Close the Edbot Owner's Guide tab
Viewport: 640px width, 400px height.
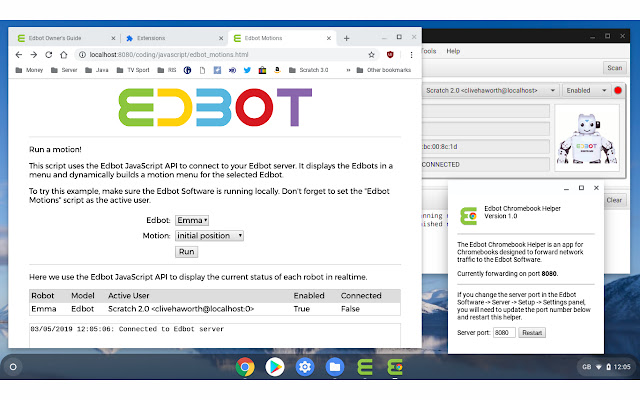point(113,38)
